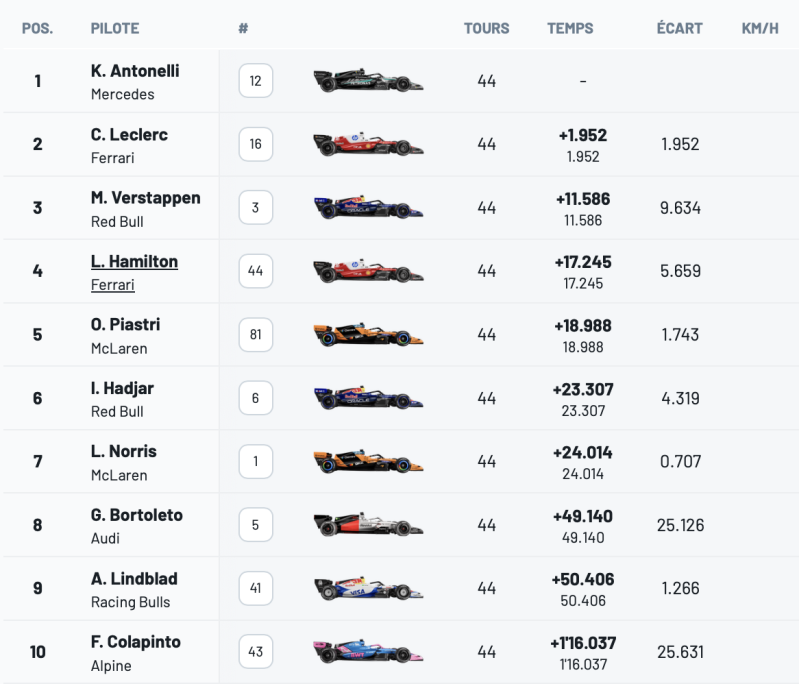Select the K. Antonelli driver name
Viewport: 799px width, 684px height.
tap(135, 71)
